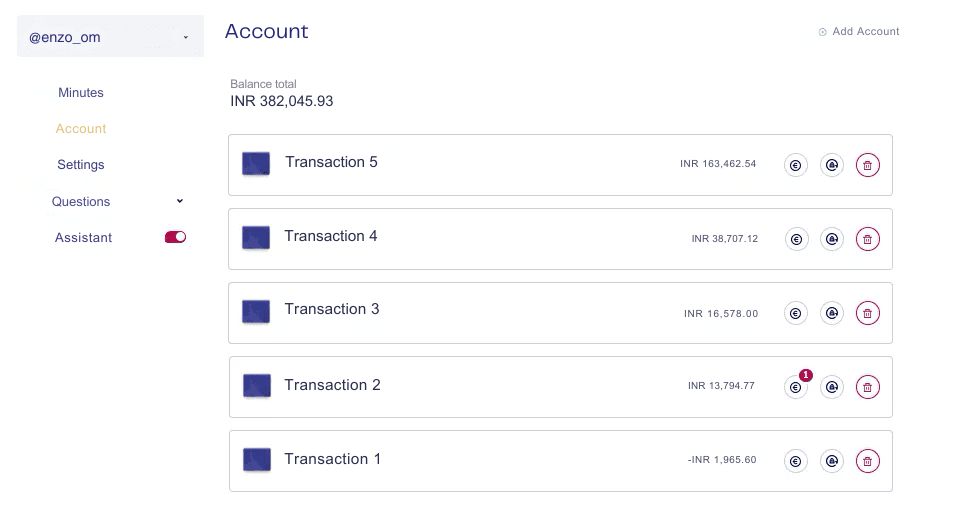Disable the Assistant toggle switch
970x513 pixels.
(x=175, y=237)
